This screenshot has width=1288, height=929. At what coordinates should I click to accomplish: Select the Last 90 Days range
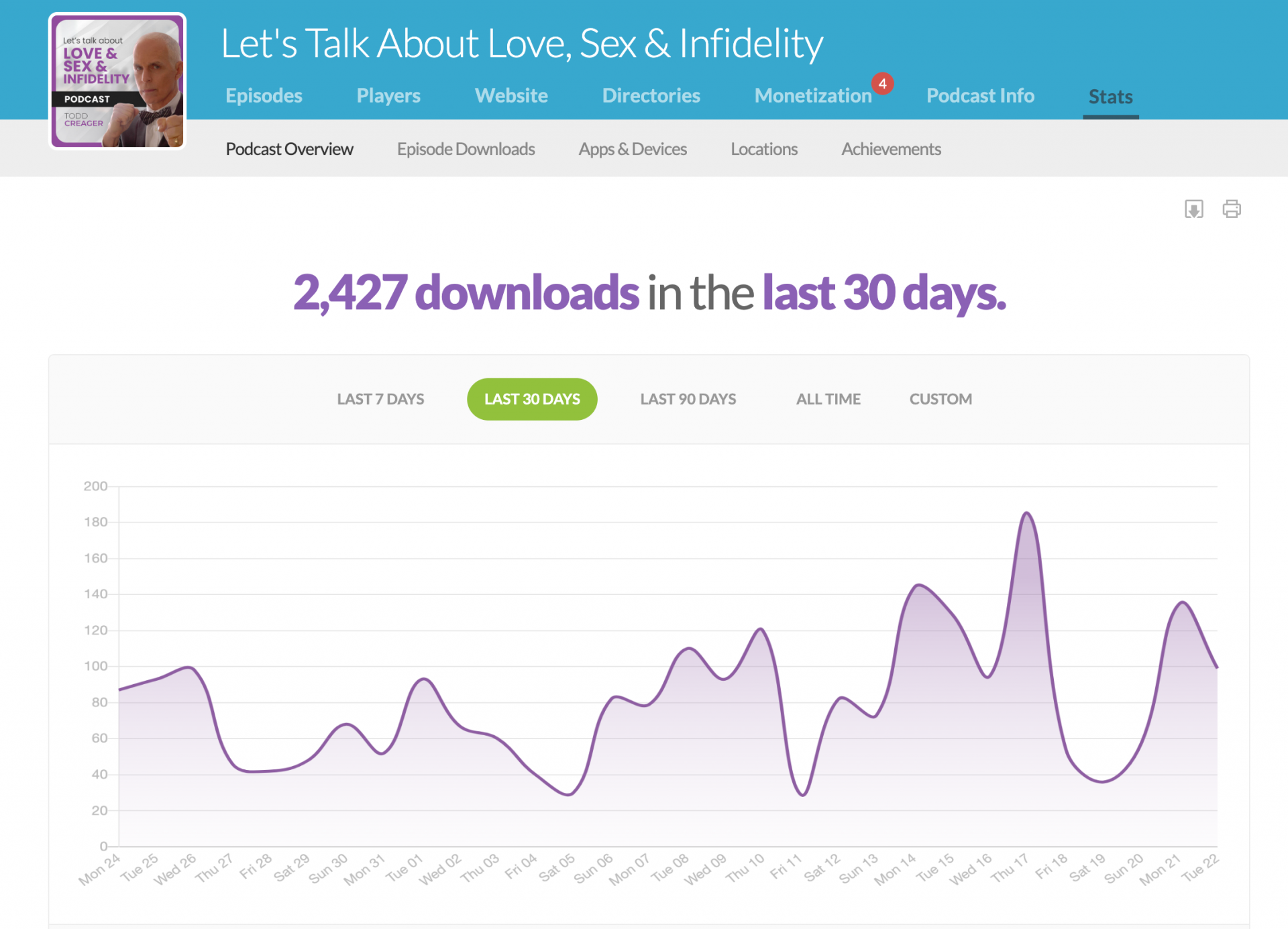coord(688,399)
